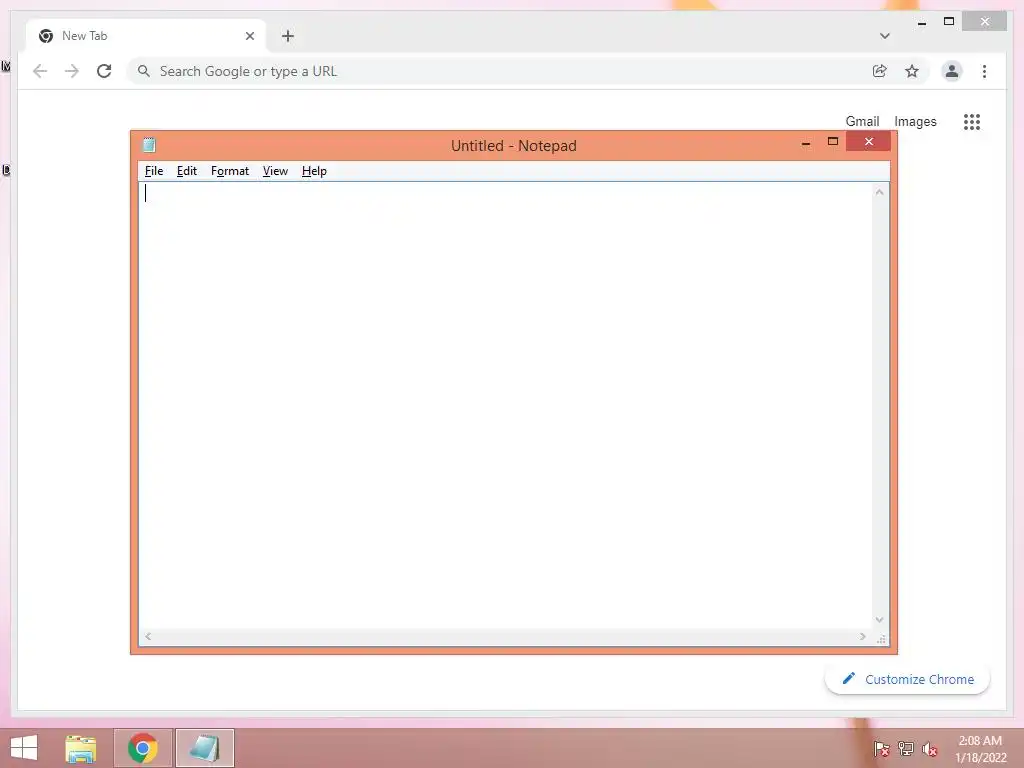Click Notepad's vertical scrollbar down arrow
The image size is (1024, 768).
[x=880, y=620]
